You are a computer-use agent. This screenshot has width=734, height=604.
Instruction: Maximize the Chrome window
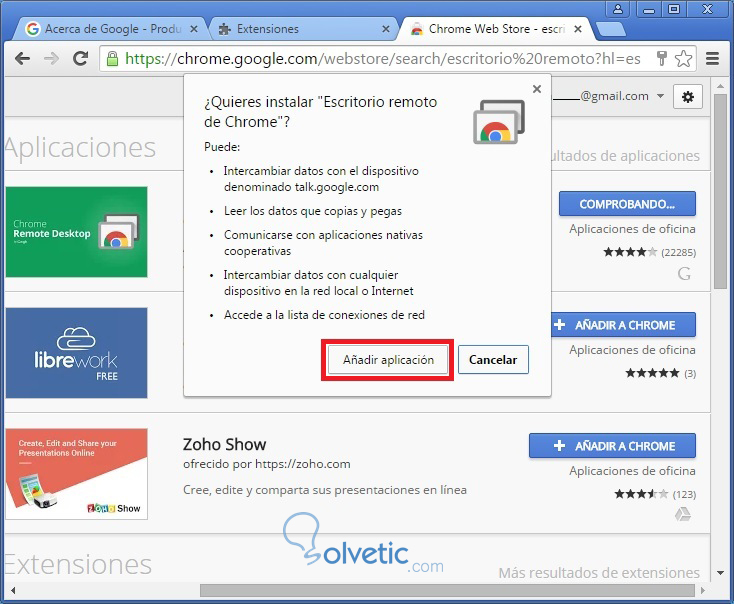673,9
